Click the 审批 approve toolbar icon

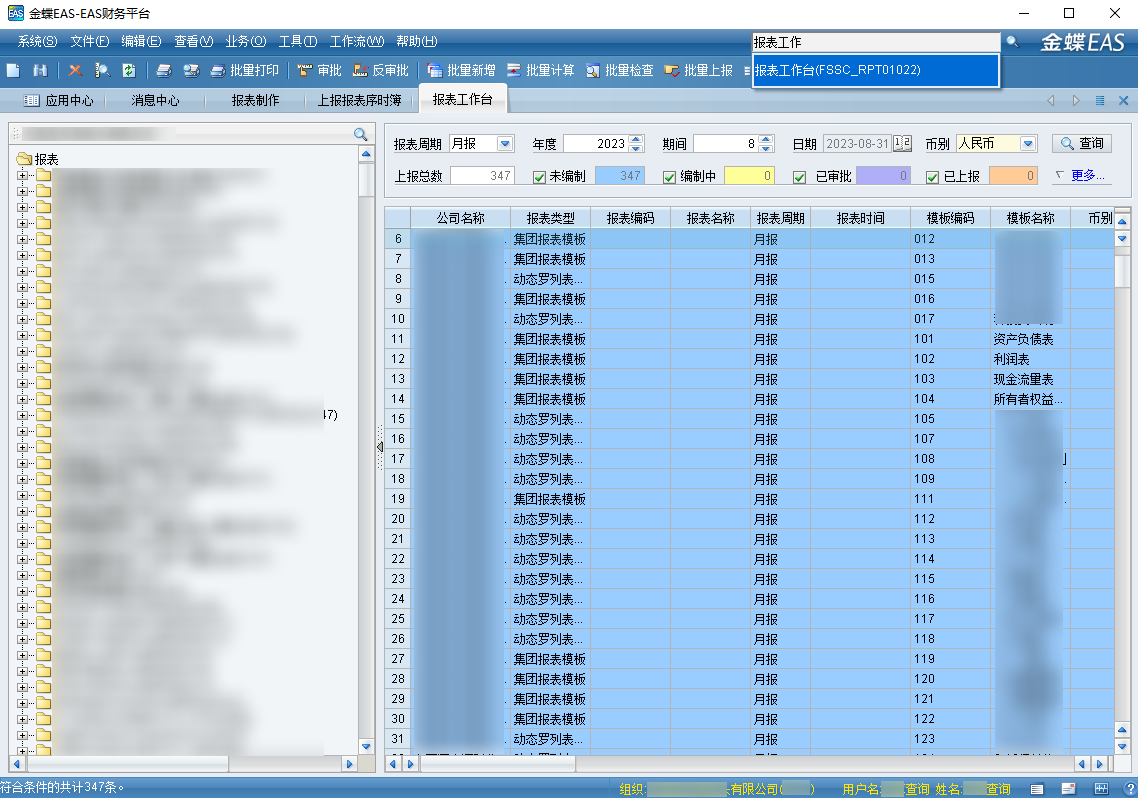(x=305, y=71)
